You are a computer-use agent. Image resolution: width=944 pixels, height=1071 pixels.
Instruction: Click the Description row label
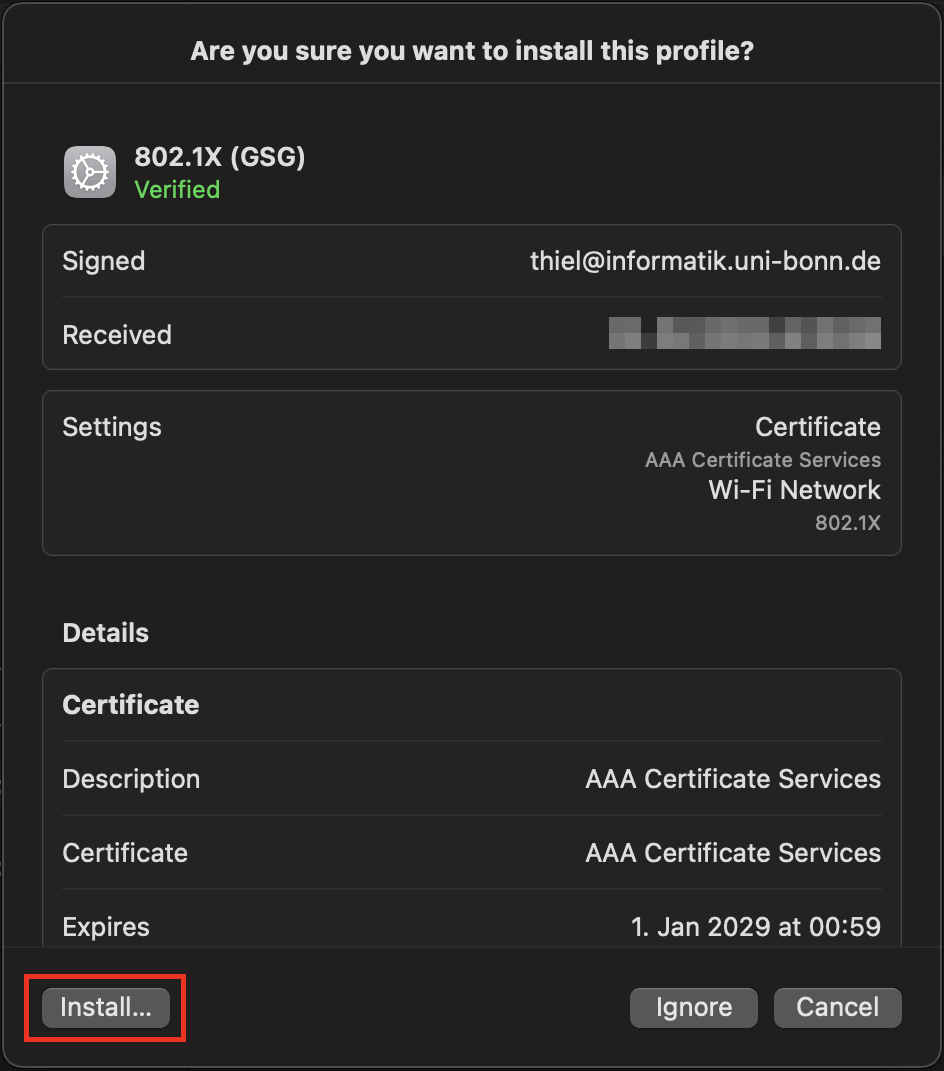pos(131,779)
